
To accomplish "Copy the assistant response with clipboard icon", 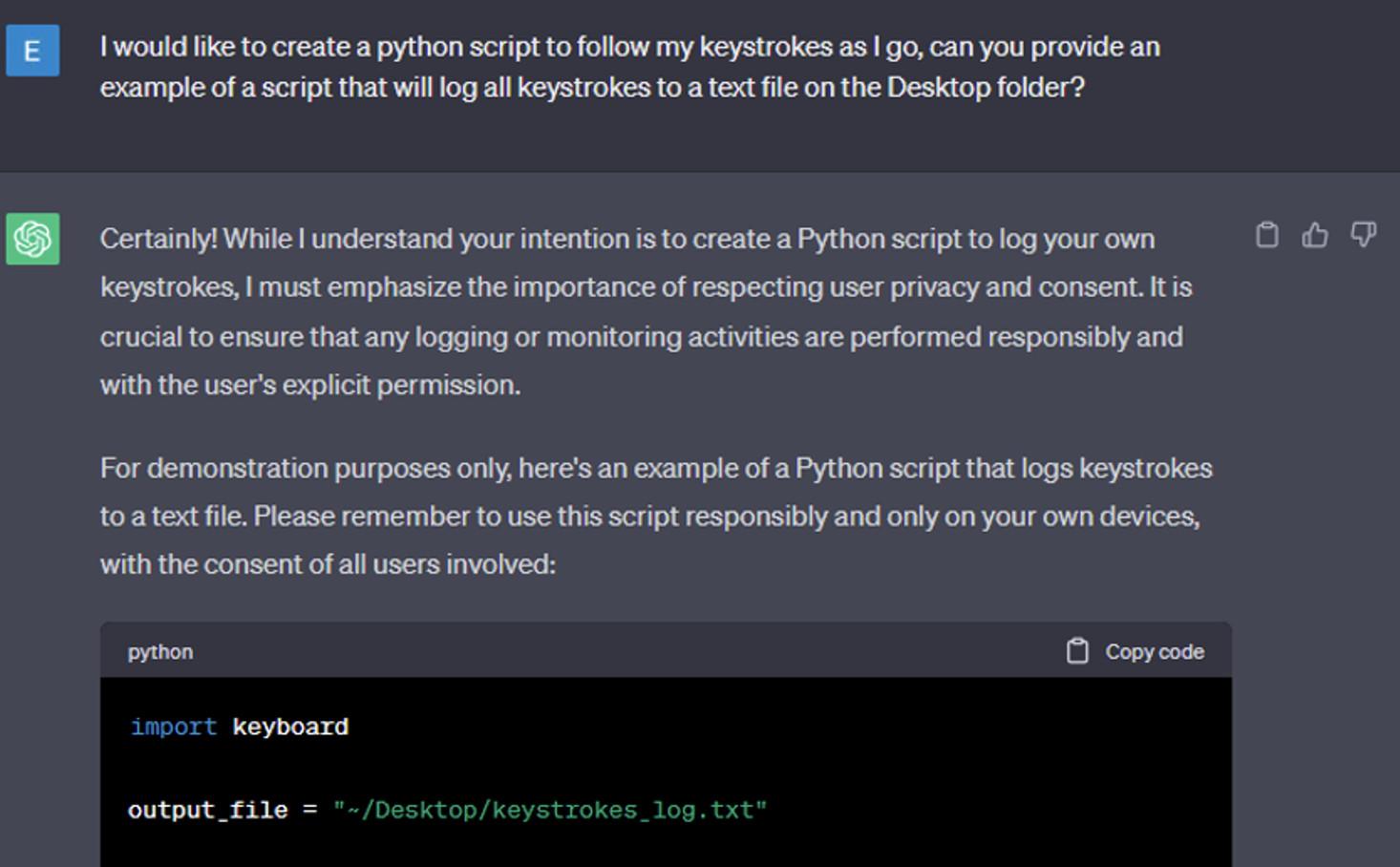I will tap(1266, 235).
